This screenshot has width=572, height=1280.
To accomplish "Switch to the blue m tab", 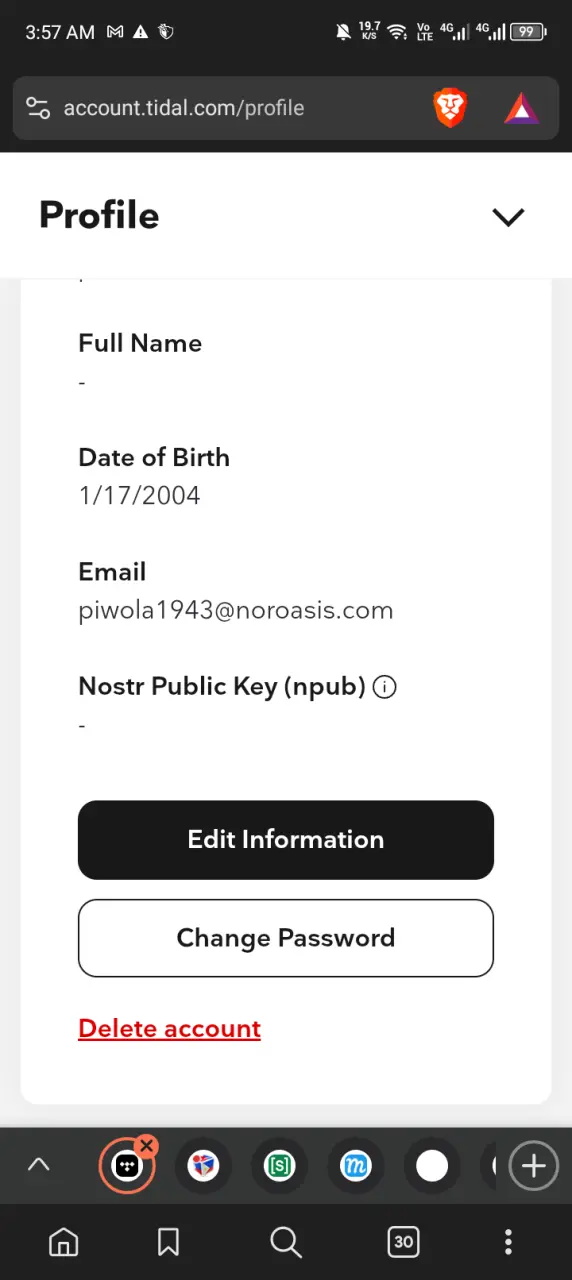I will [356, 1166].
